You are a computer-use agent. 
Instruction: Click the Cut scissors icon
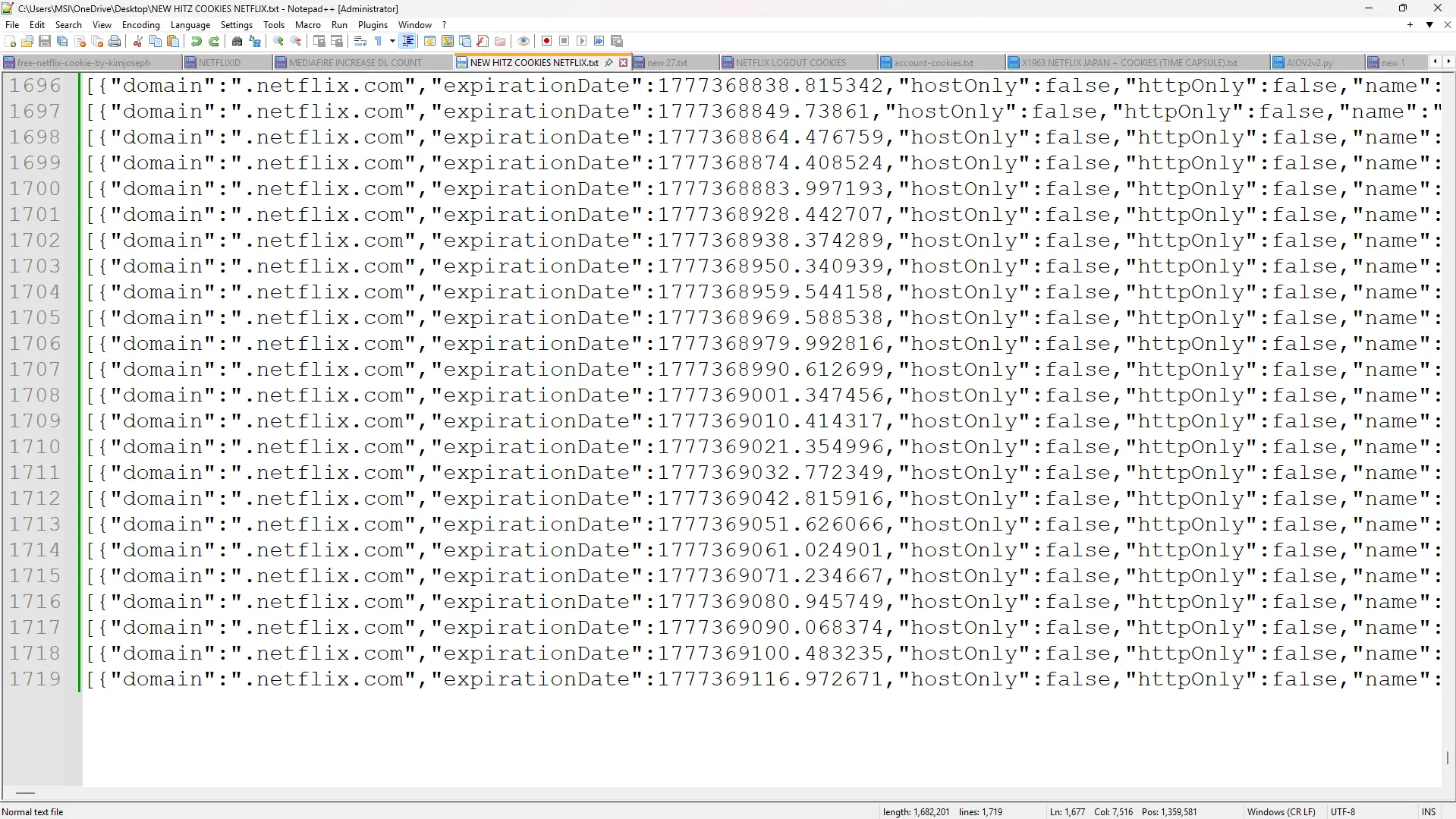(138, 41)
